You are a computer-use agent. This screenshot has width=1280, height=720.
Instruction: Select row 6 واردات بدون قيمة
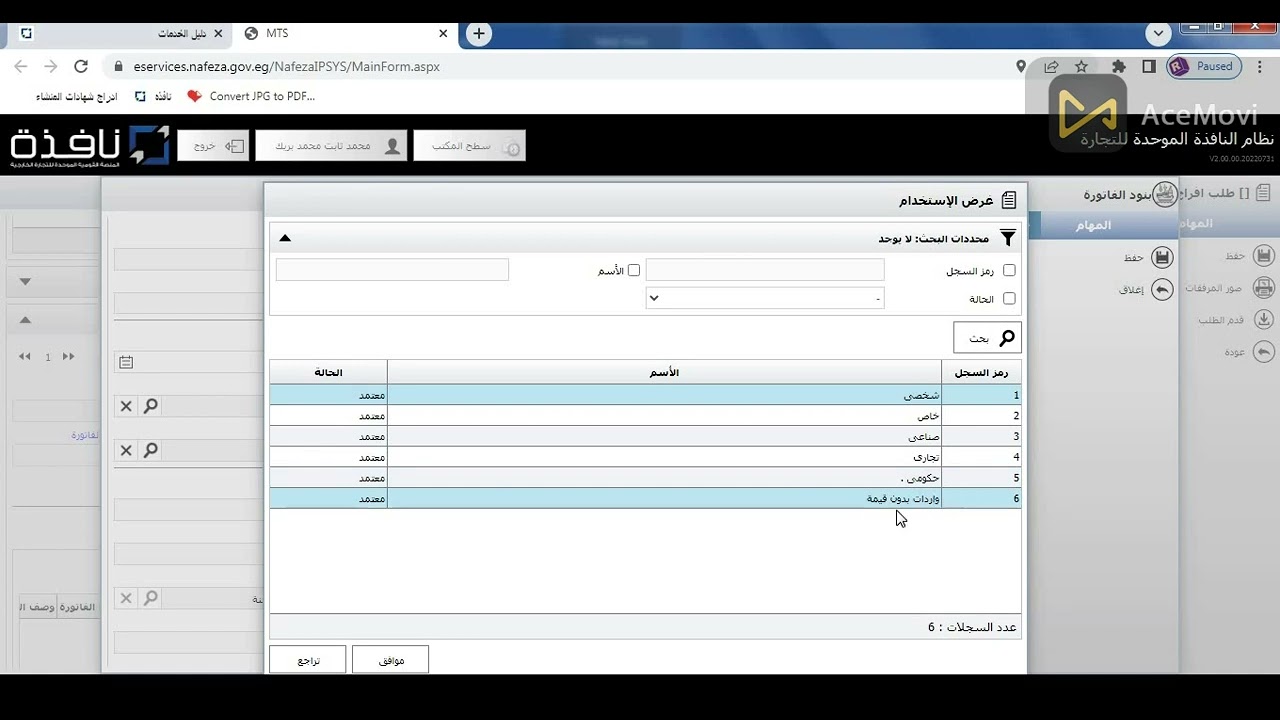click(x=645, y=498)
